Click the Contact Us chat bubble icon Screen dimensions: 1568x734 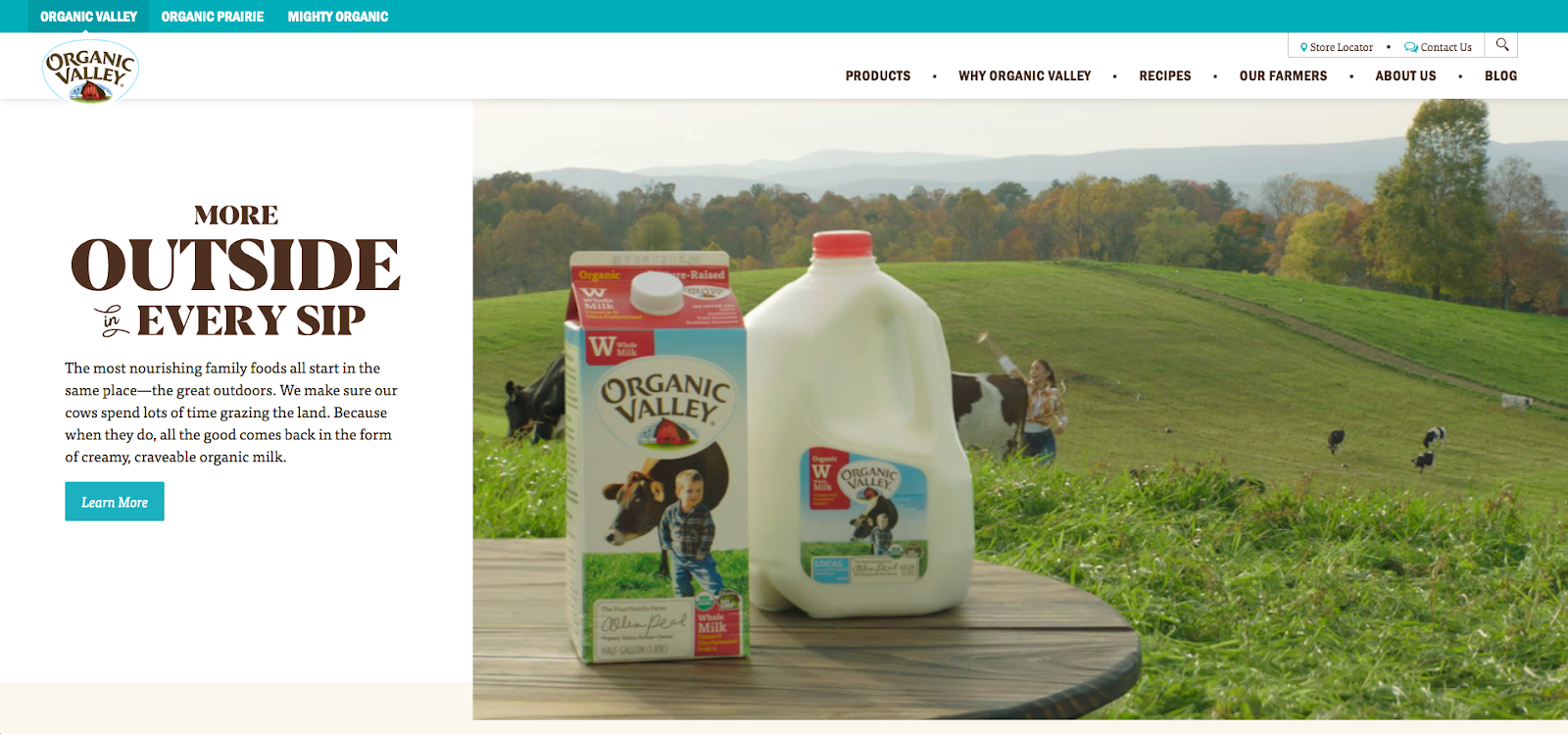[x=1411, y=47]
